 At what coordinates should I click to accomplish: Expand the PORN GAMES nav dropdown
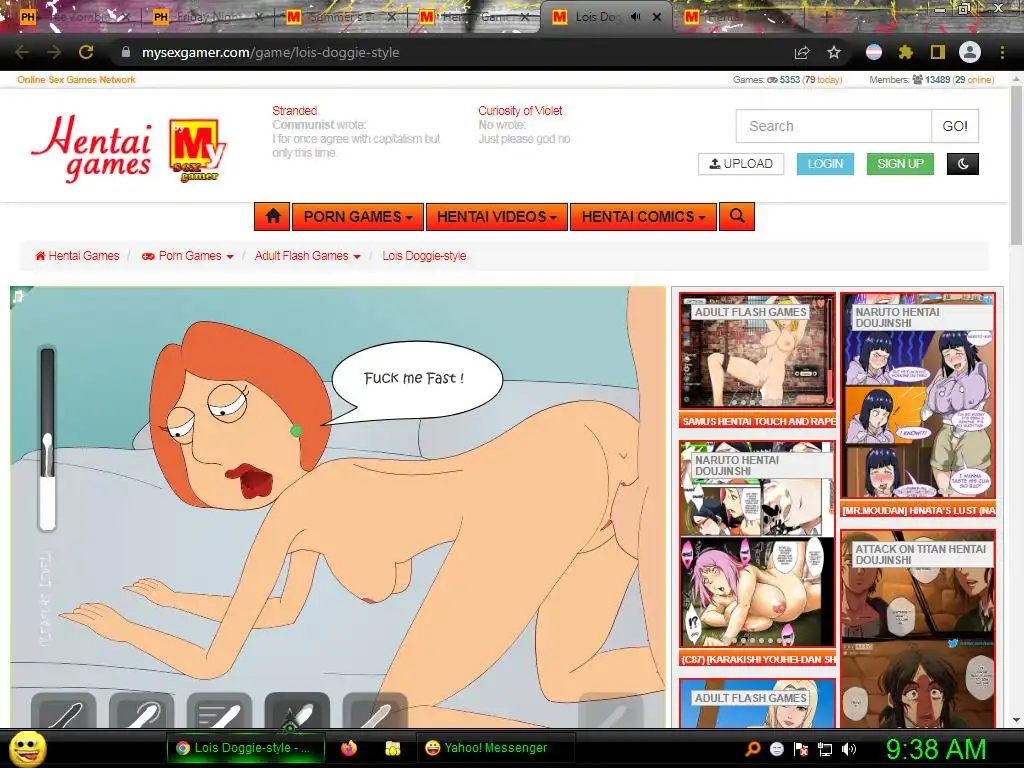[x=358, y=216]
